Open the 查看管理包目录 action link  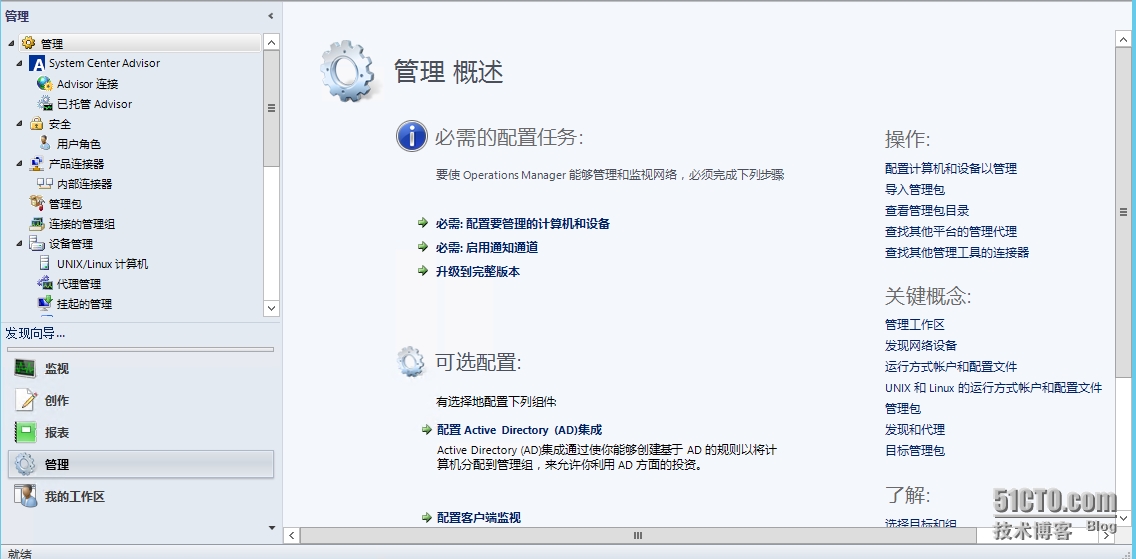927,211
